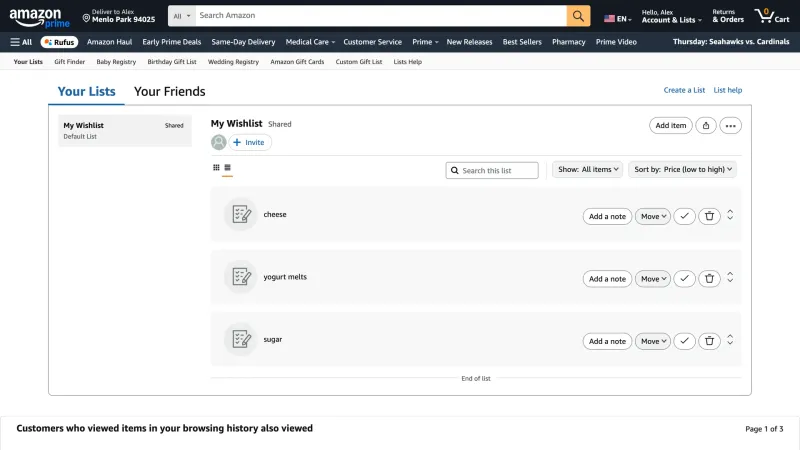800x450 pixels.
Task: Open the All hamburger menu
Action: 21,42
